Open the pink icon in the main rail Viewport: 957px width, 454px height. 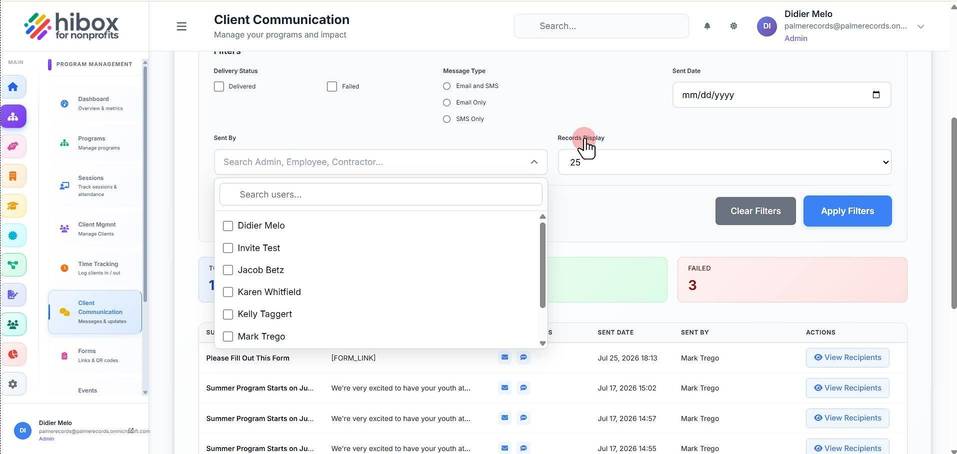pos(13,146)
